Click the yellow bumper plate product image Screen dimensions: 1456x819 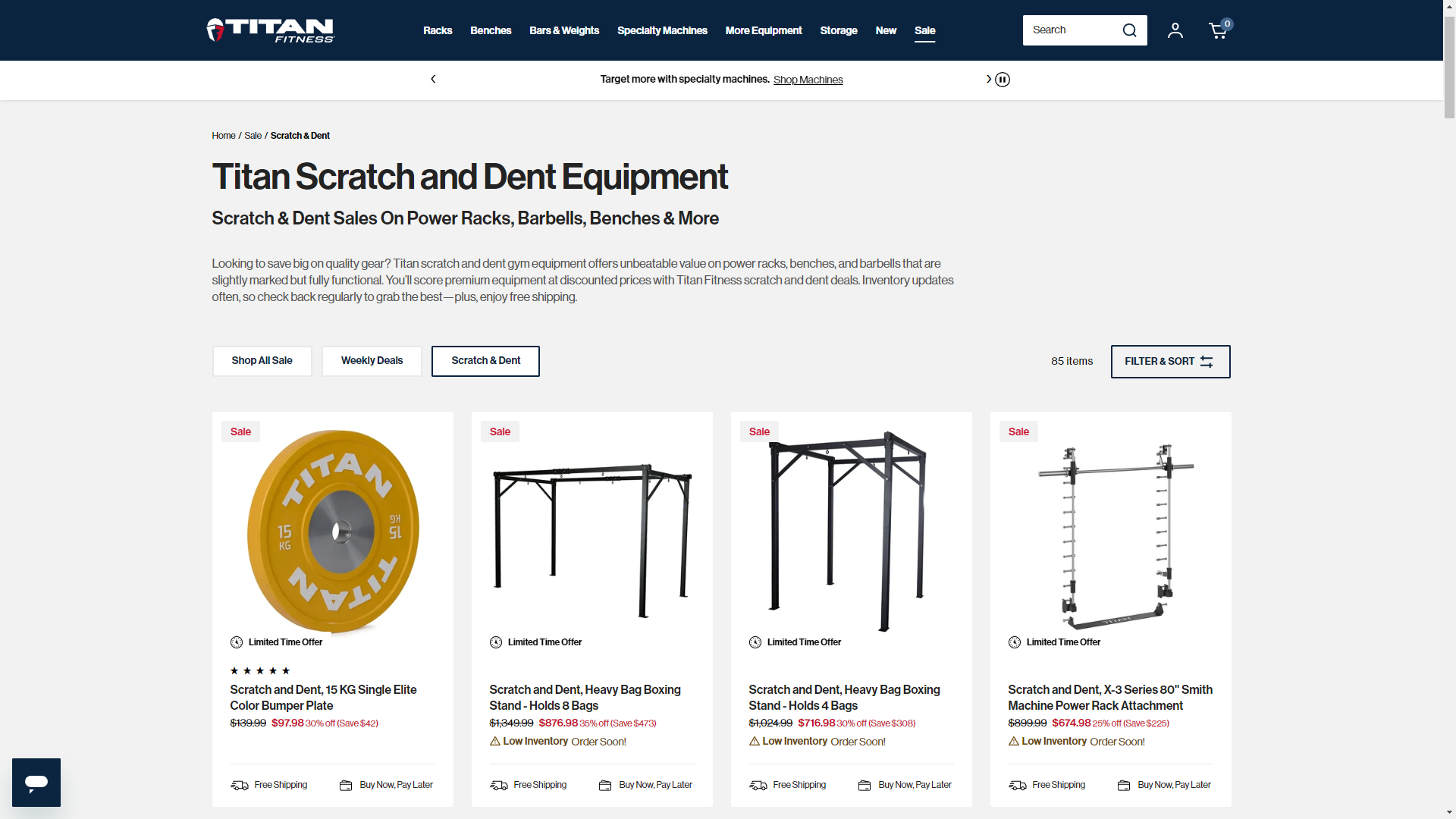pyautogui.click(x=333, y=531)
